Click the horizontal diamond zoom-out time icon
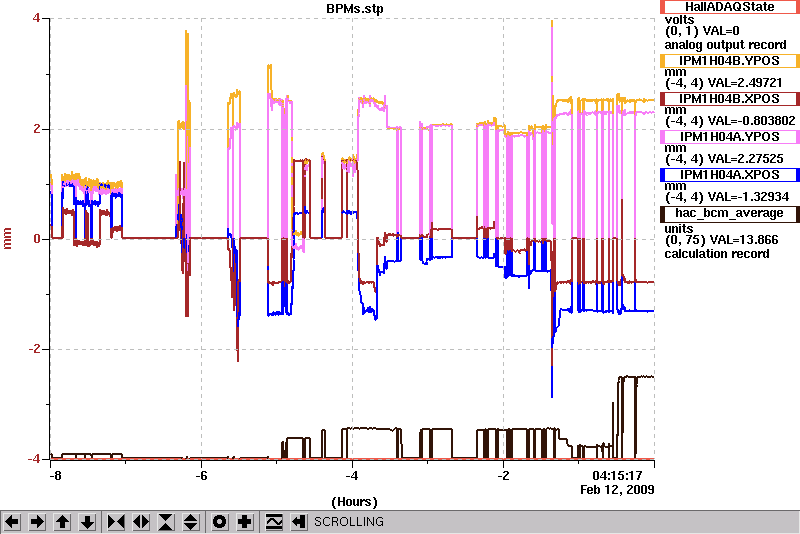 pyautogui.click(x=141, y=522)
